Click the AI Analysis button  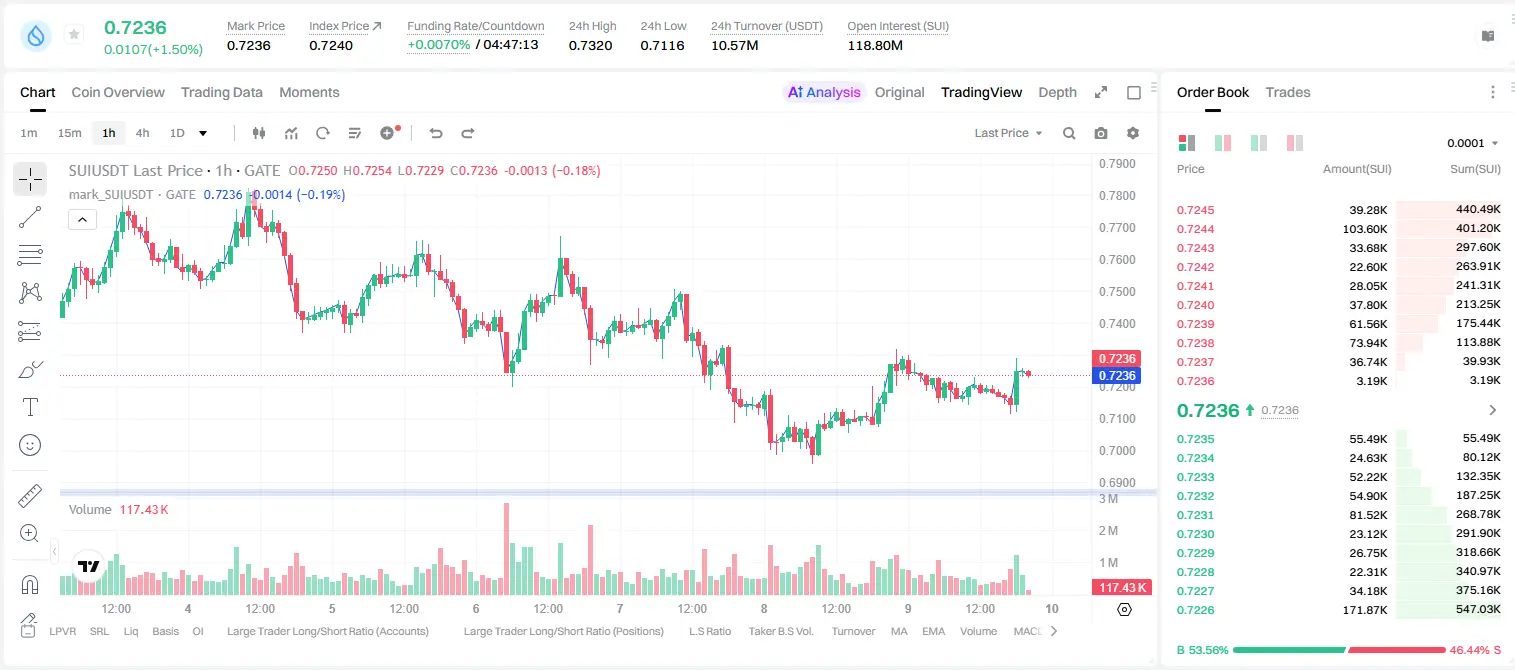(823, 92)
